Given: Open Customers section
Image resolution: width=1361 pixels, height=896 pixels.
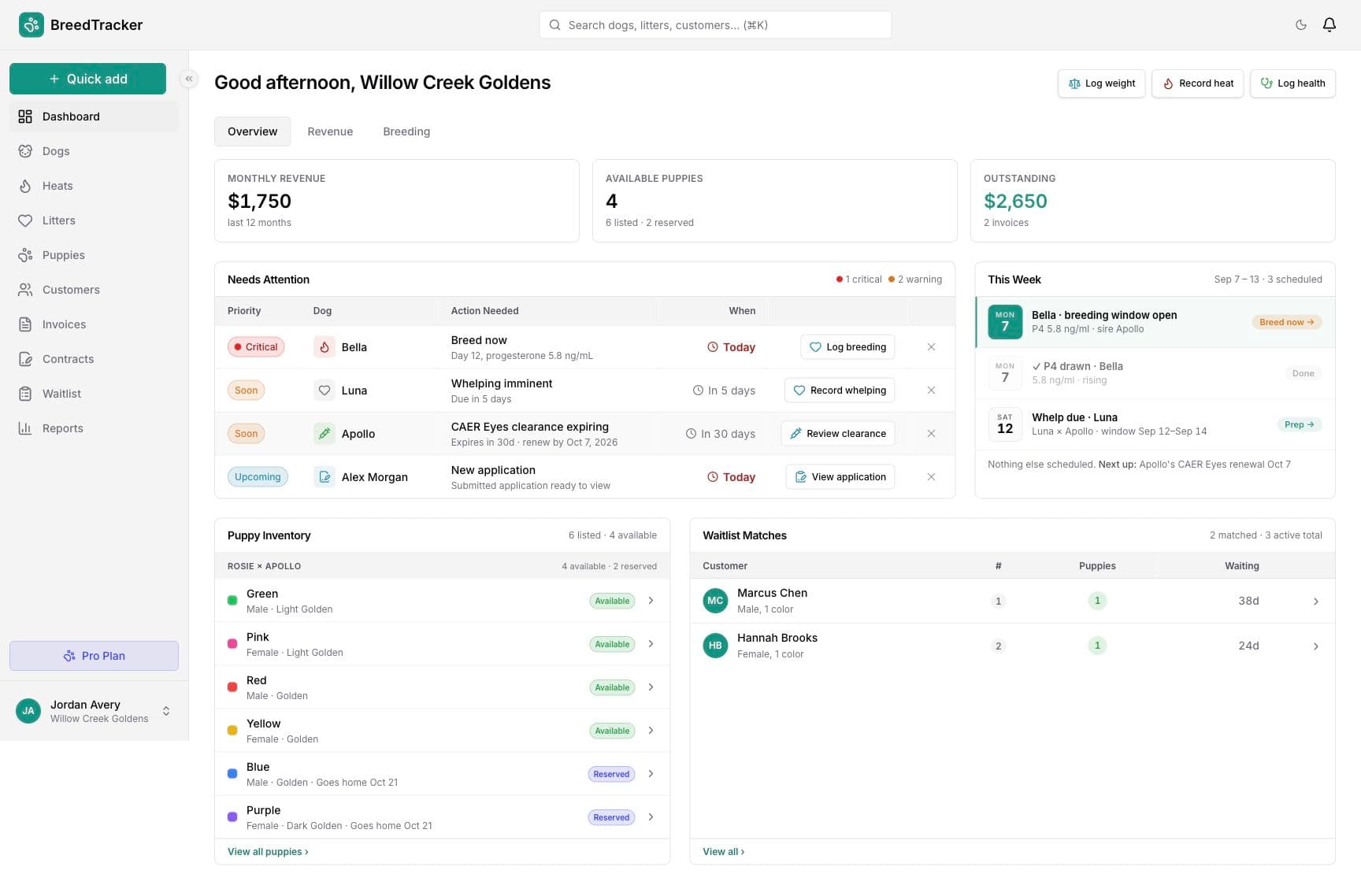Looking at the screenshot, I should 94,290.
